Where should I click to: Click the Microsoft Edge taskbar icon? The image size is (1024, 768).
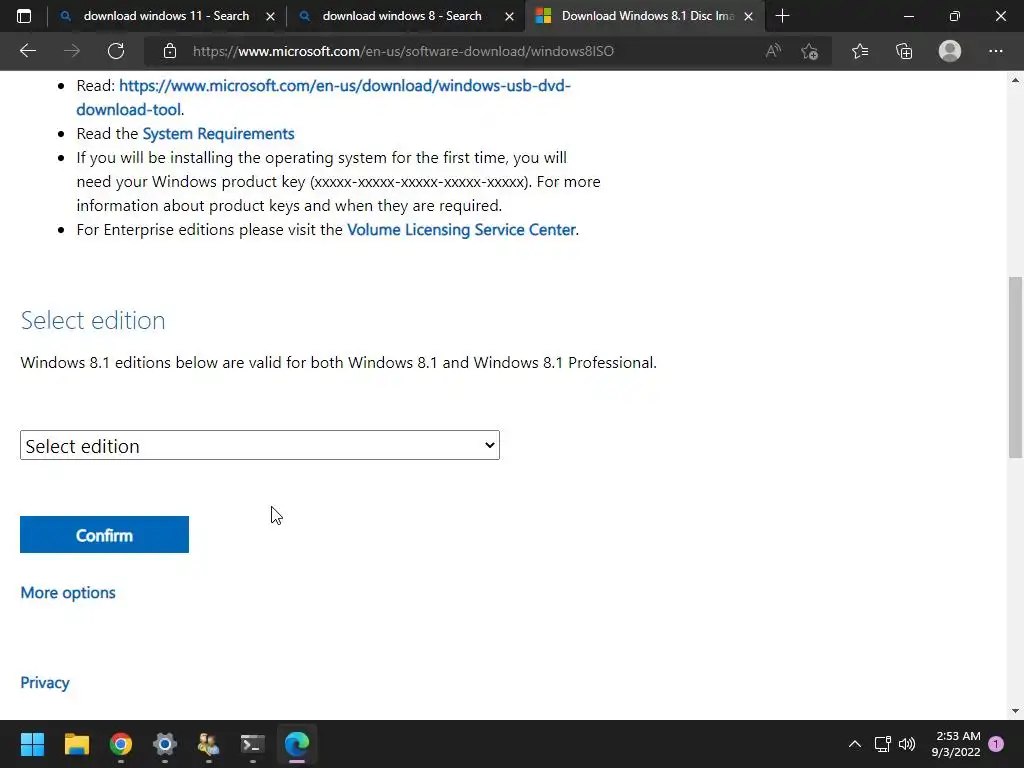297,744
